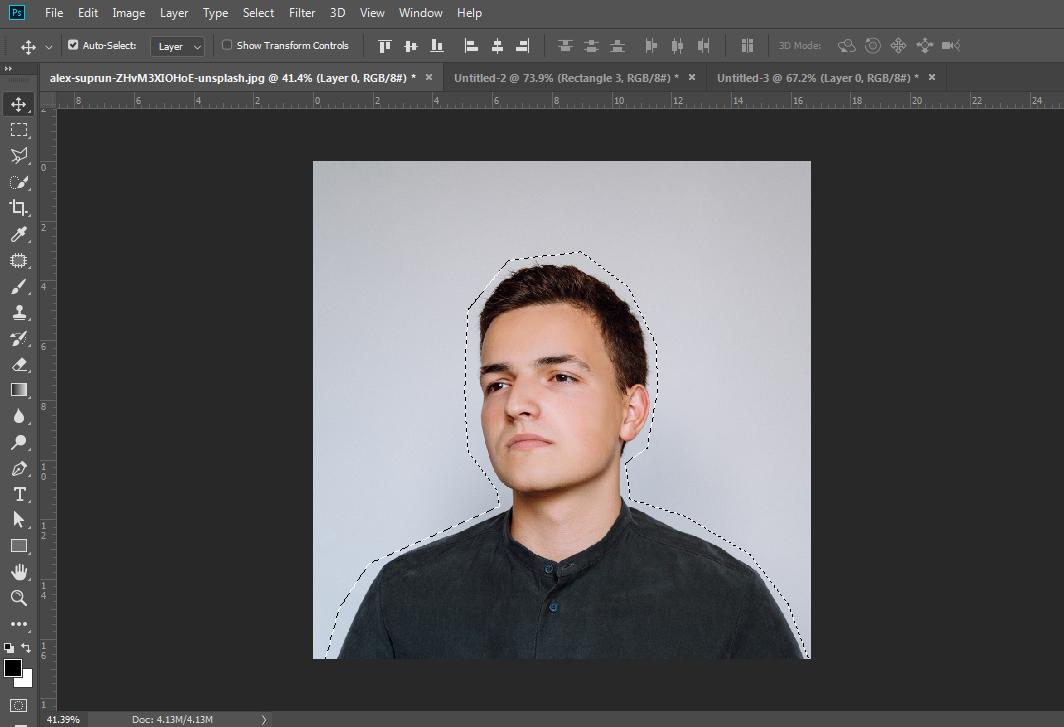Choose the Clone Stamp tool
Screen dimensions: 1064x727
[20, 312]
